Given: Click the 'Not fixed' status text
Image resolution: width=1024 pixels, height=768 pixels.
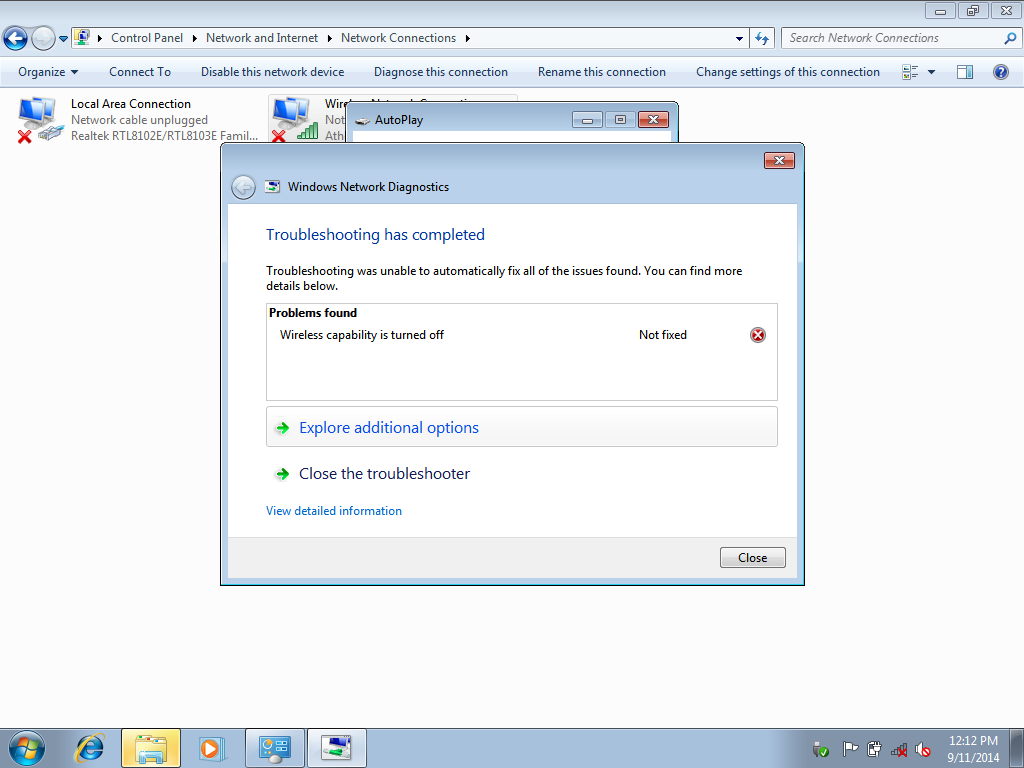Looking at the screenshot, I should [x=663, y=335].
